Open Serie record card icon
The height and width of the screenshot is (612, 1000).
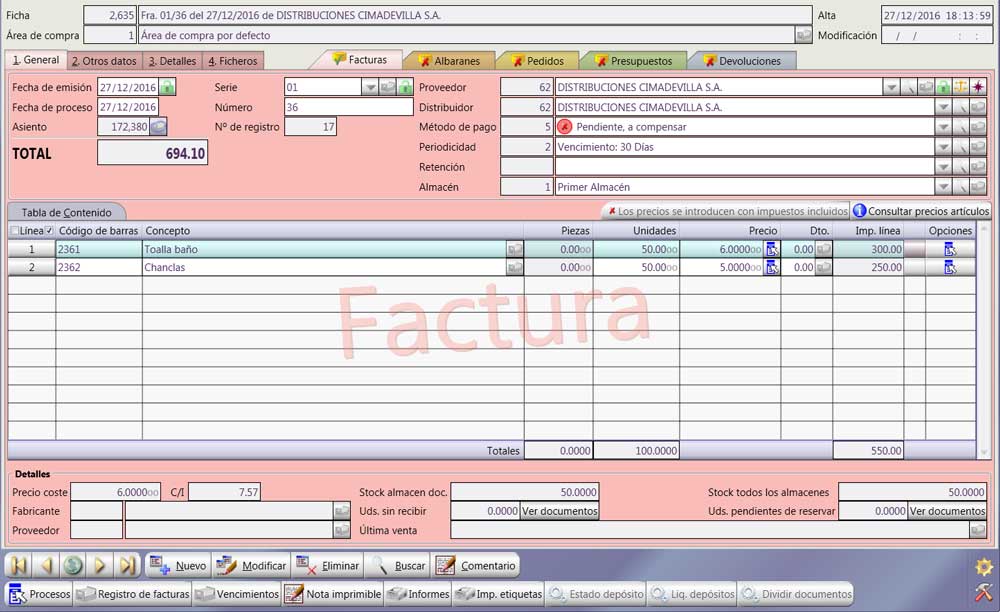pyautogui.click(x=388, y=87)
